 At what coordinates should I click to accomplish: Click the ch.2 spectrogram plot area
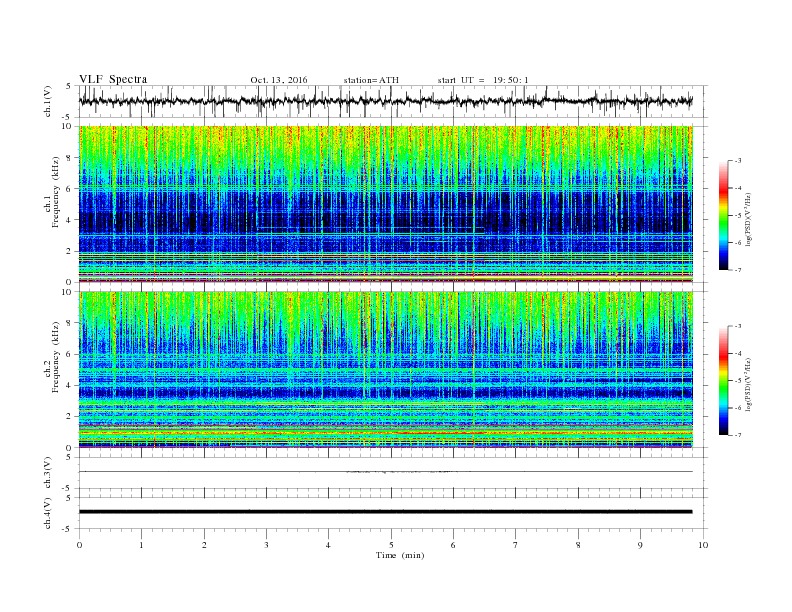tap(386, 370)
